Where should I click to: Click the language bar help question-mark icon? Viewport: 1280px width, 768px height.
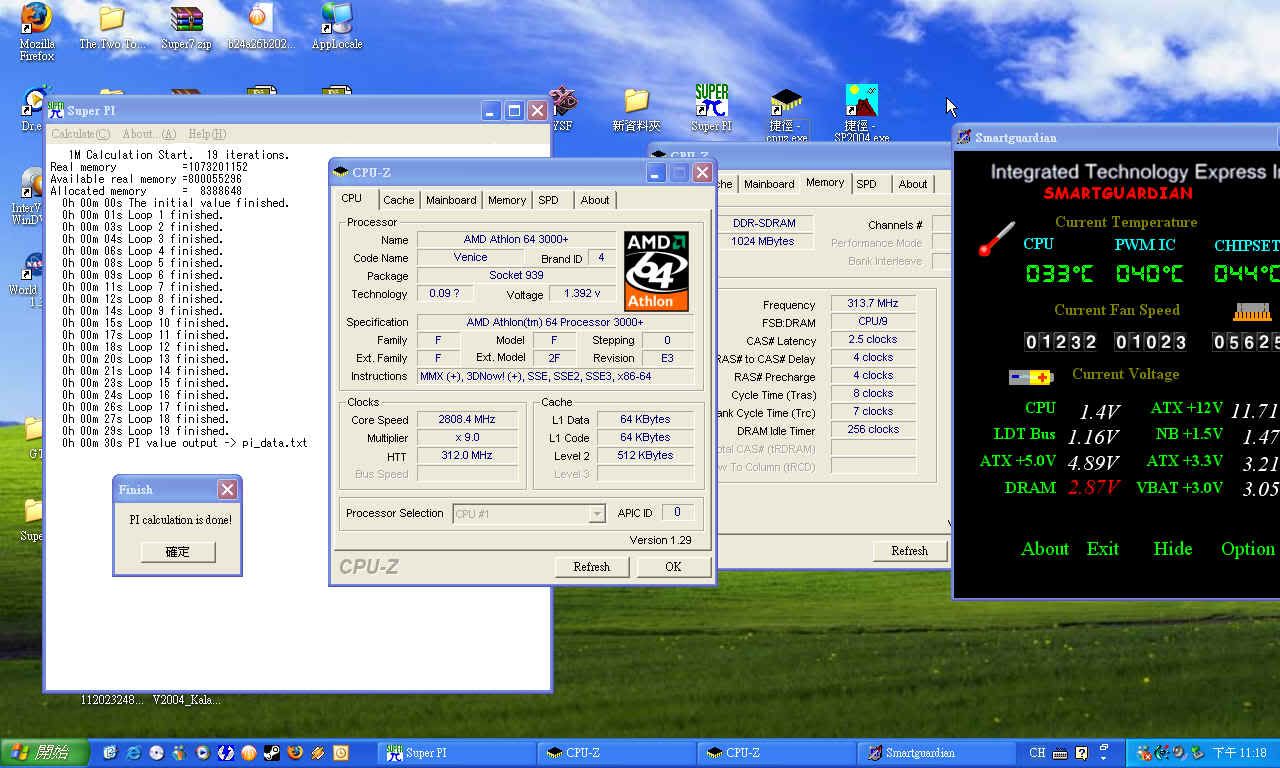(x=1081, y=753)
